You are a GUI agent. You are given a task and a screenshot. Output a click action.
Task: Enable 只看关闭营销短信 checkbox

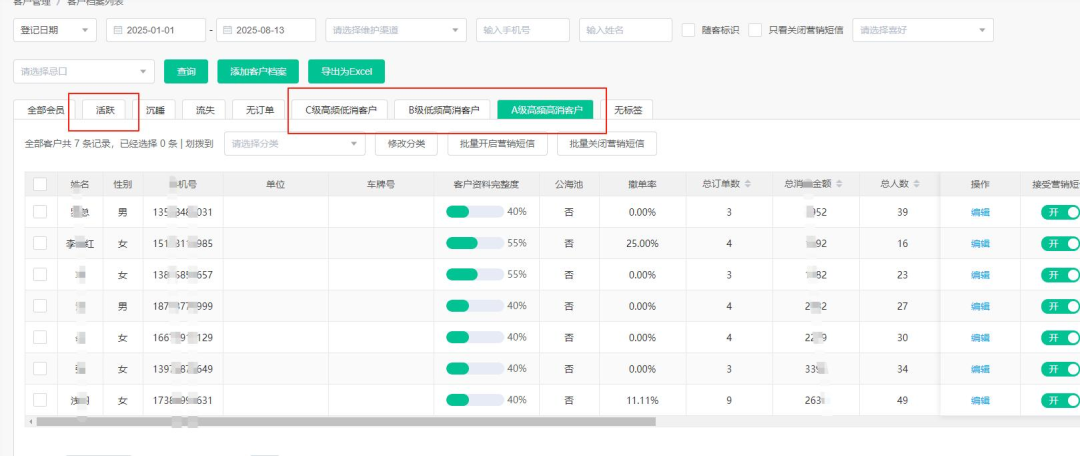click(756, 30)
